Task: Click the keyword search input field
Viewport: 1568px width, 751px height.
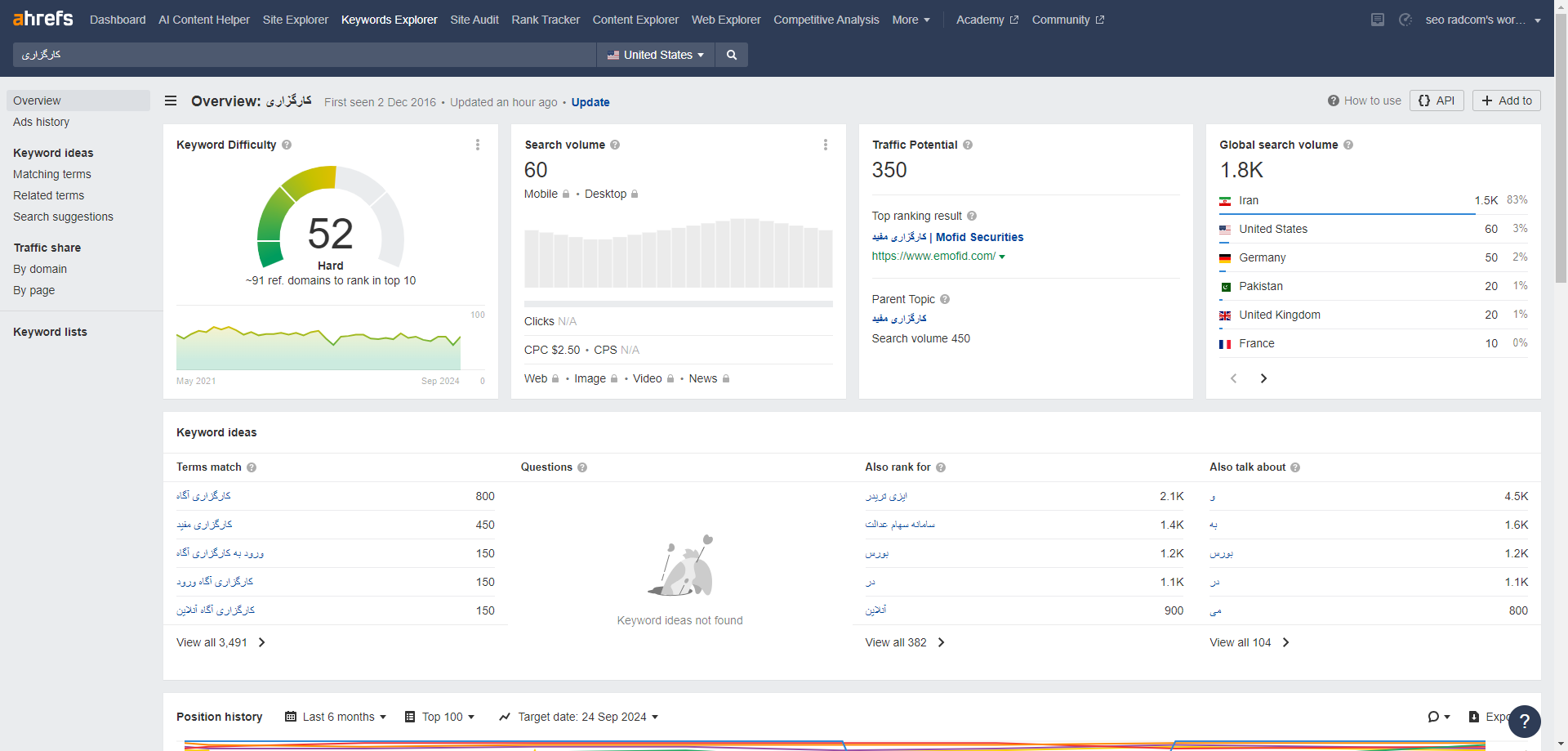Action: tap(302, 55)
